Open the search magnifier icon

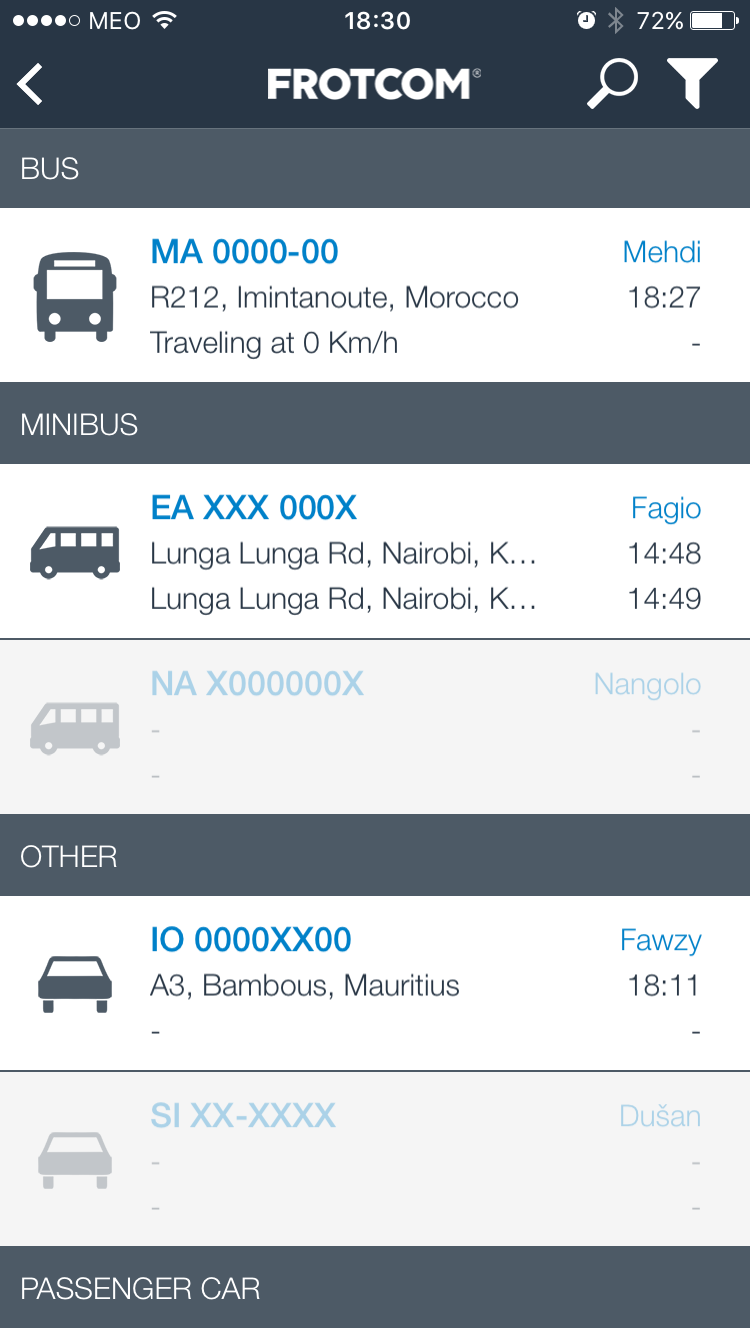click(x=611, y=83)
